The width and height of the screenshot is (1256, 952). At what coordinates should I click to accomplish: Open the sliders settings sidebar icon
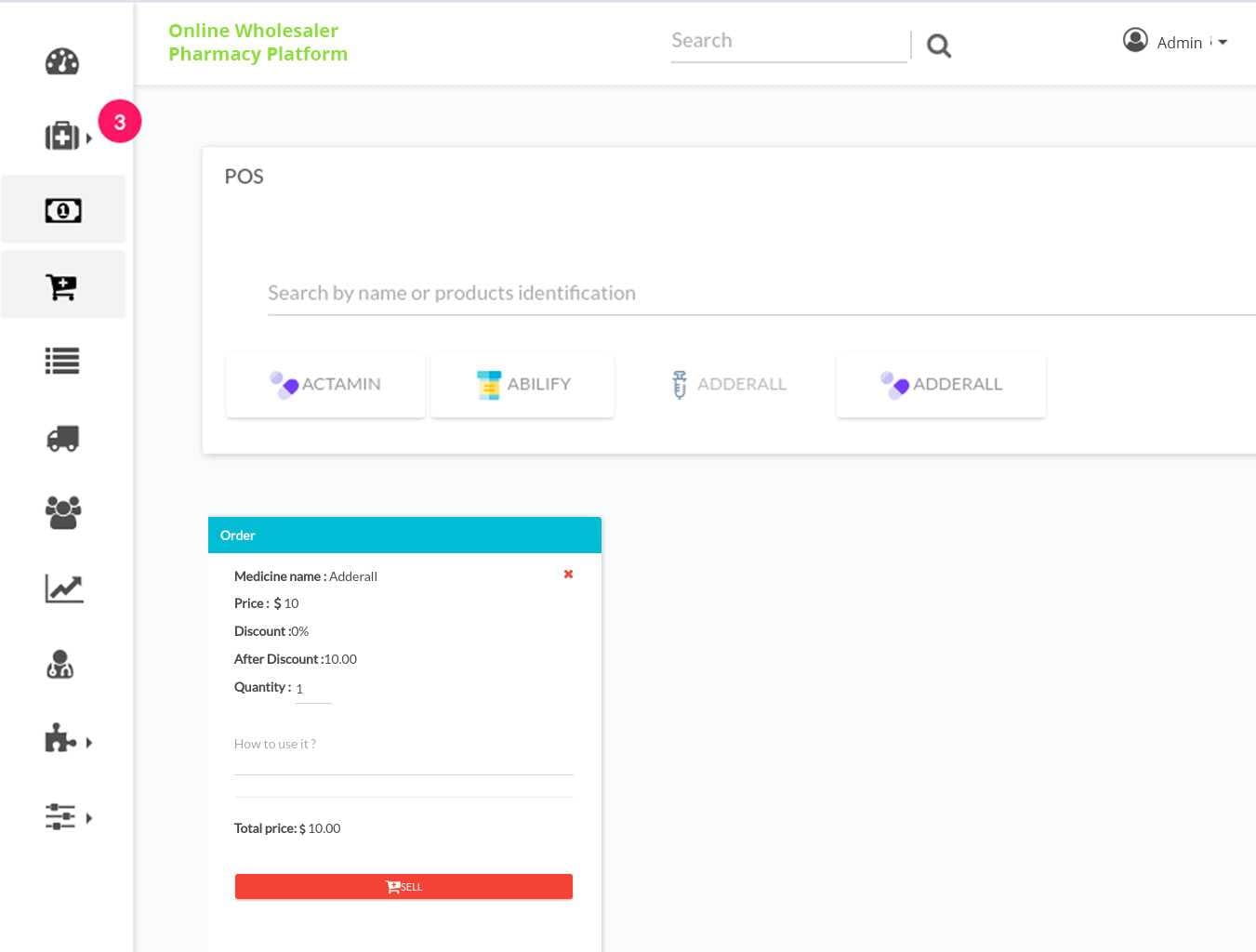click(60, 816)
